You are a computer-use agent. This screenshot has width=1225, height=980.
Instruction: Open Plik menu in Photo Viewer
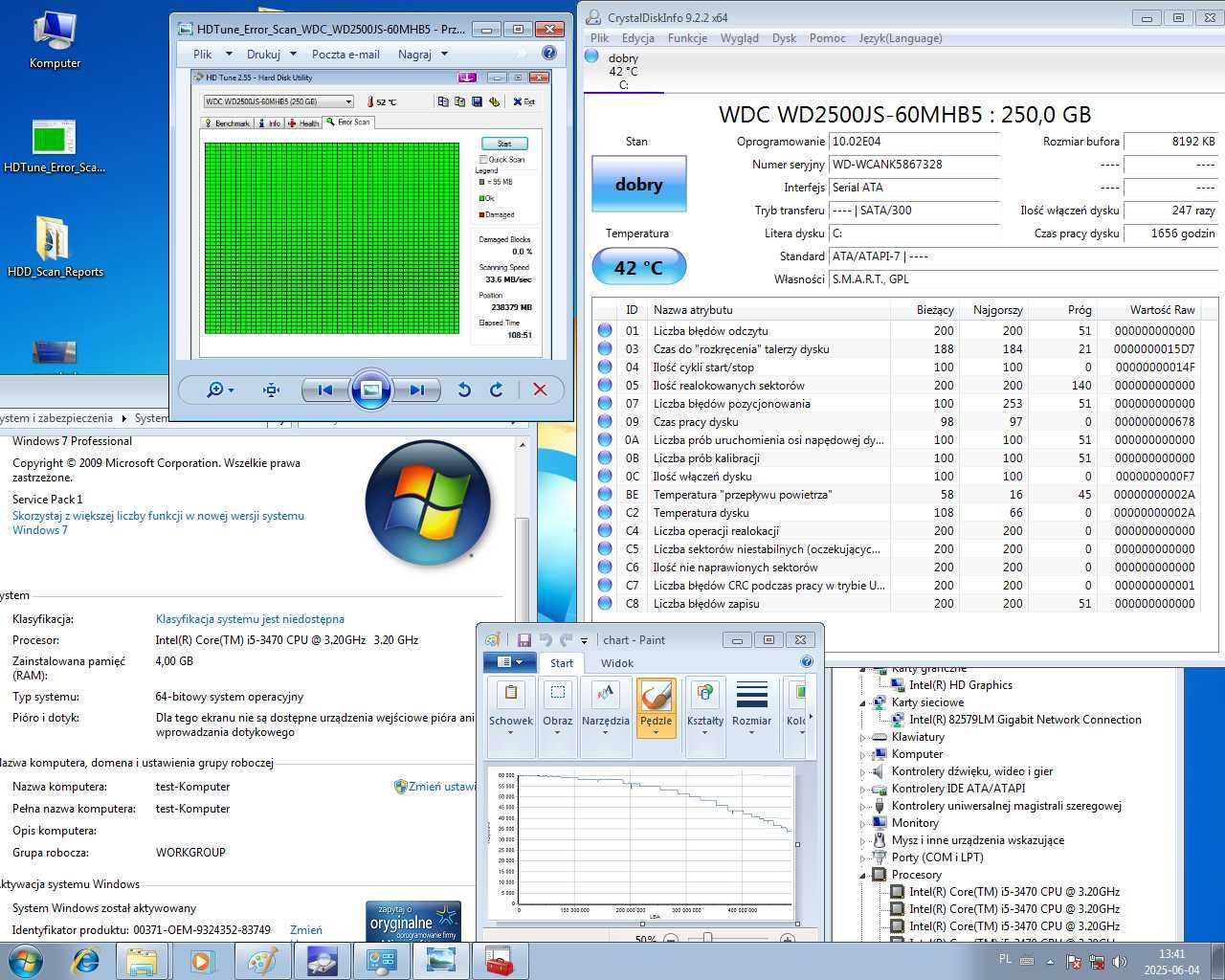pyautogui.click(x=212, y=55)
